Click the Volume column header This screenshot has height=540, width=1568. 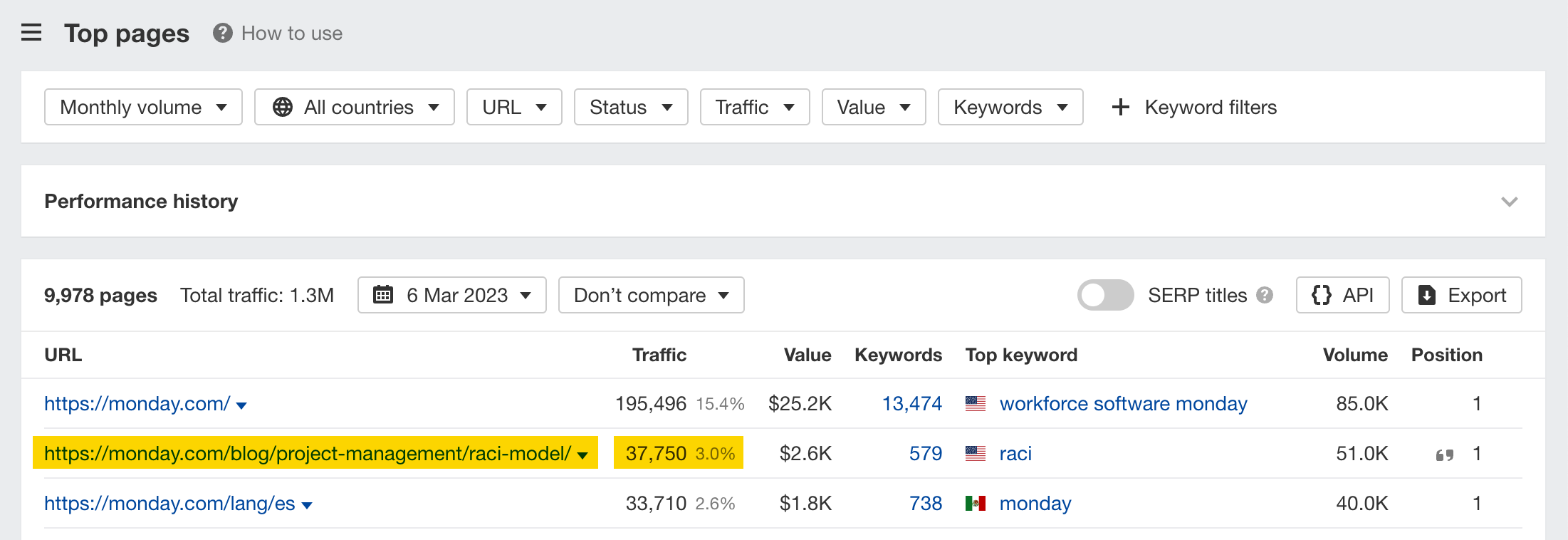click(1356, 355)
